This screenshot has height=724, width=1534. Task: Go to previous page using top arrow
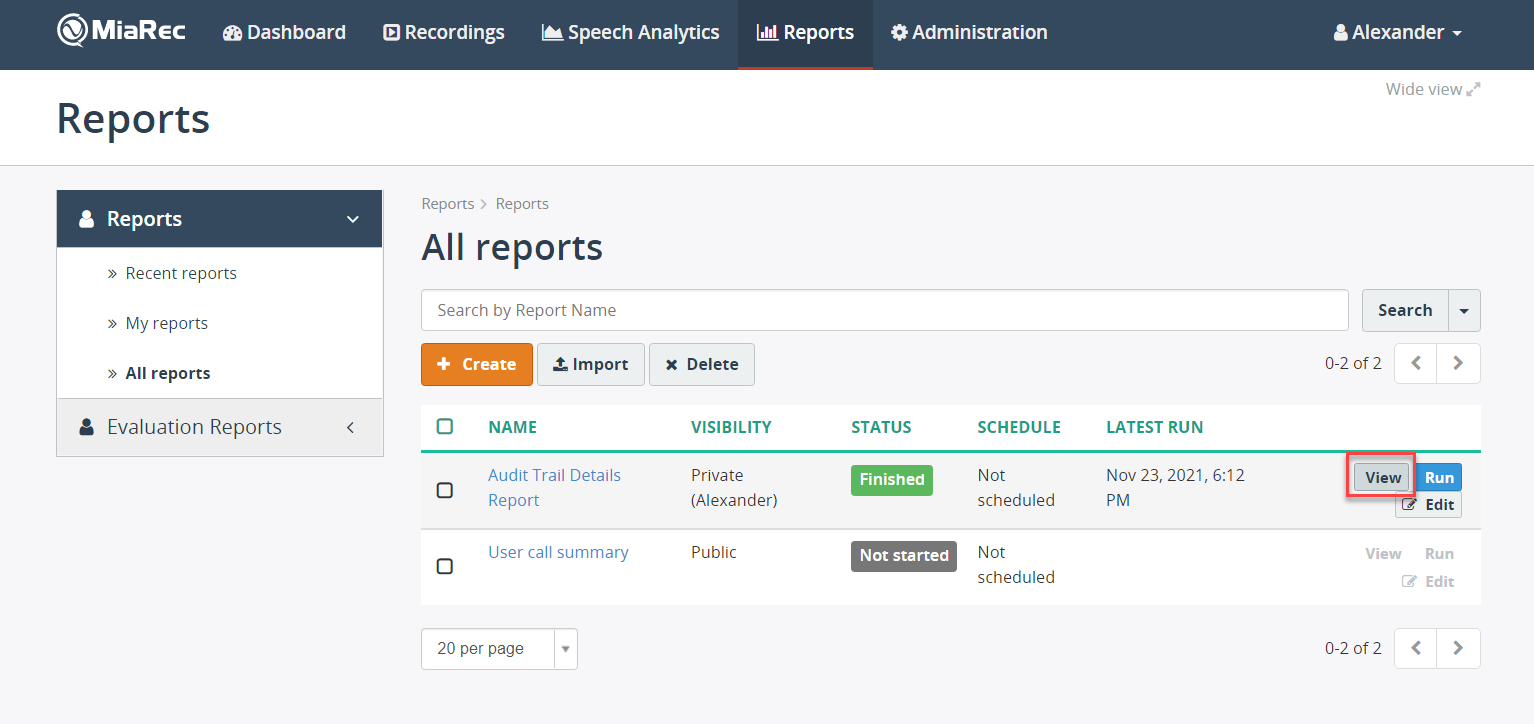[1416, 364]
